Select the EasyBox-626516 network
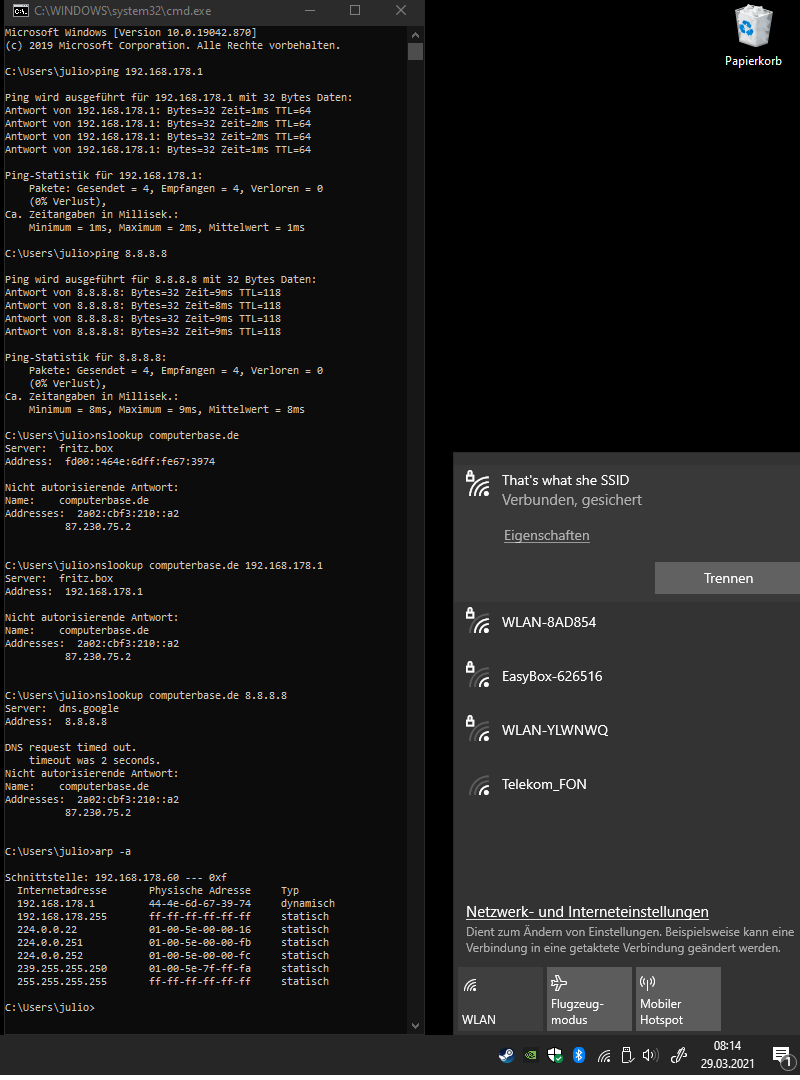 [x=626, y=676]
